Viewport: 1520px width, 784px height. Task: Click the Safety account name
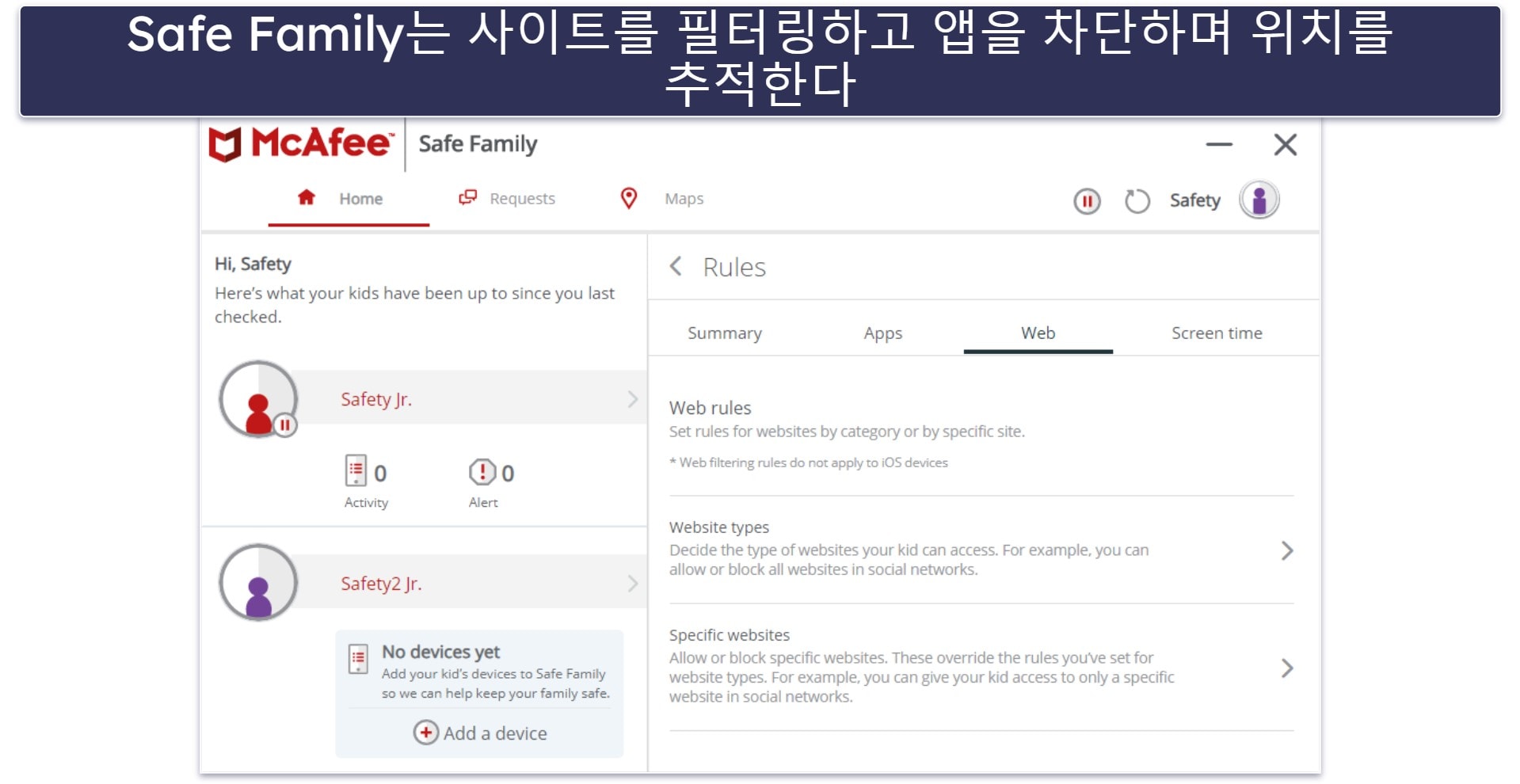coord(1194,200)
